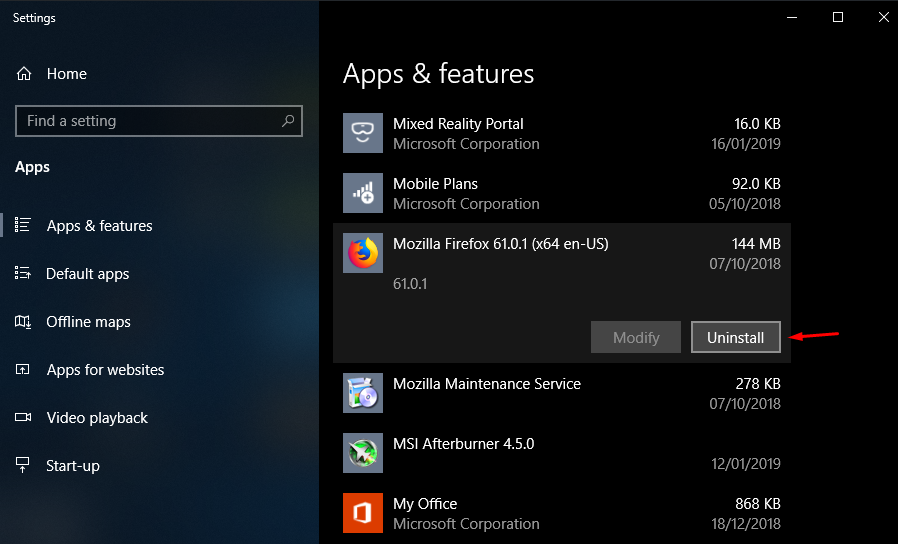This screenshot has height=544, width=898.
Task: Click the Default apps sidebar icon
Action: (x=22, y=273)
